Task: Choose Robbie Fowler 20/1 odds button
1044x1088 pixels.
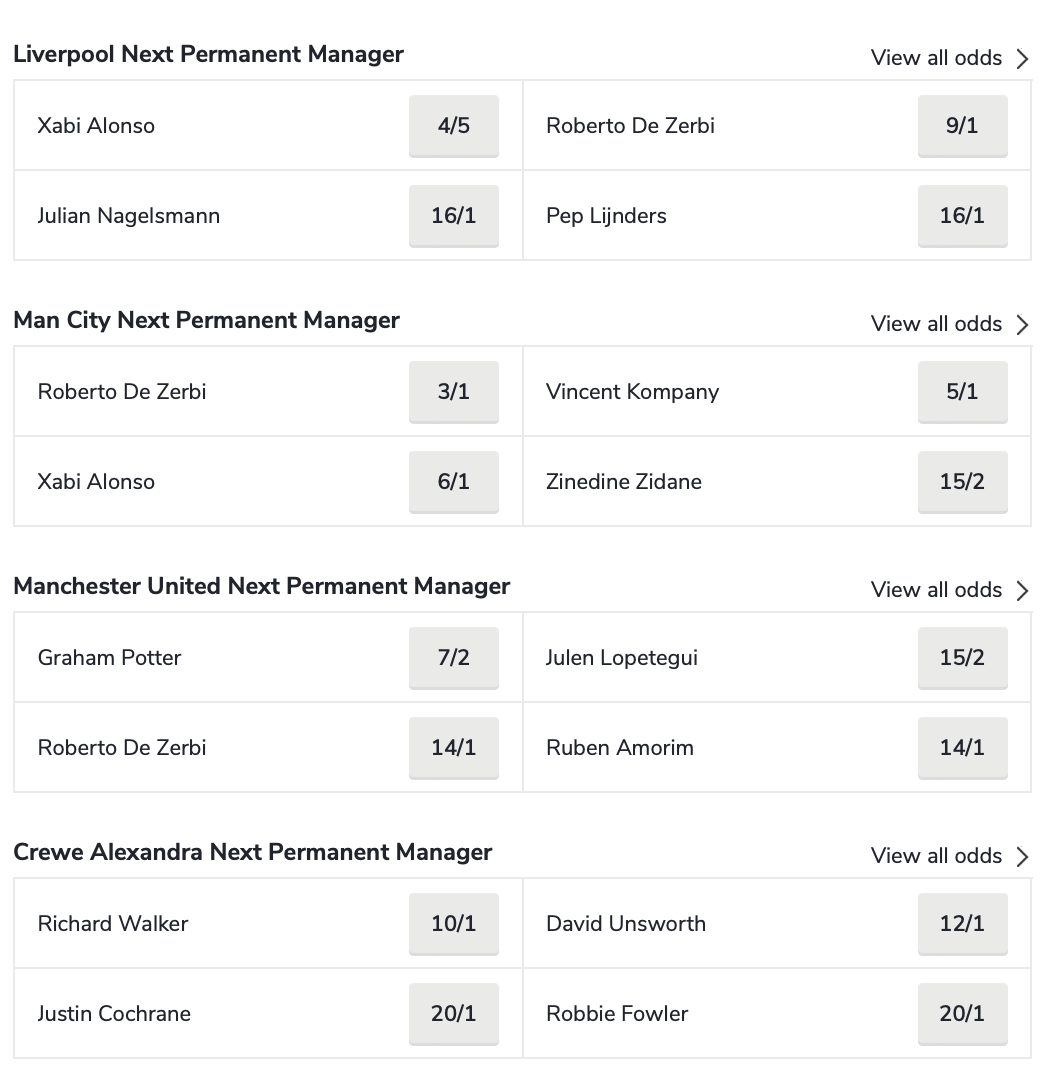Action: point(962,1014)
